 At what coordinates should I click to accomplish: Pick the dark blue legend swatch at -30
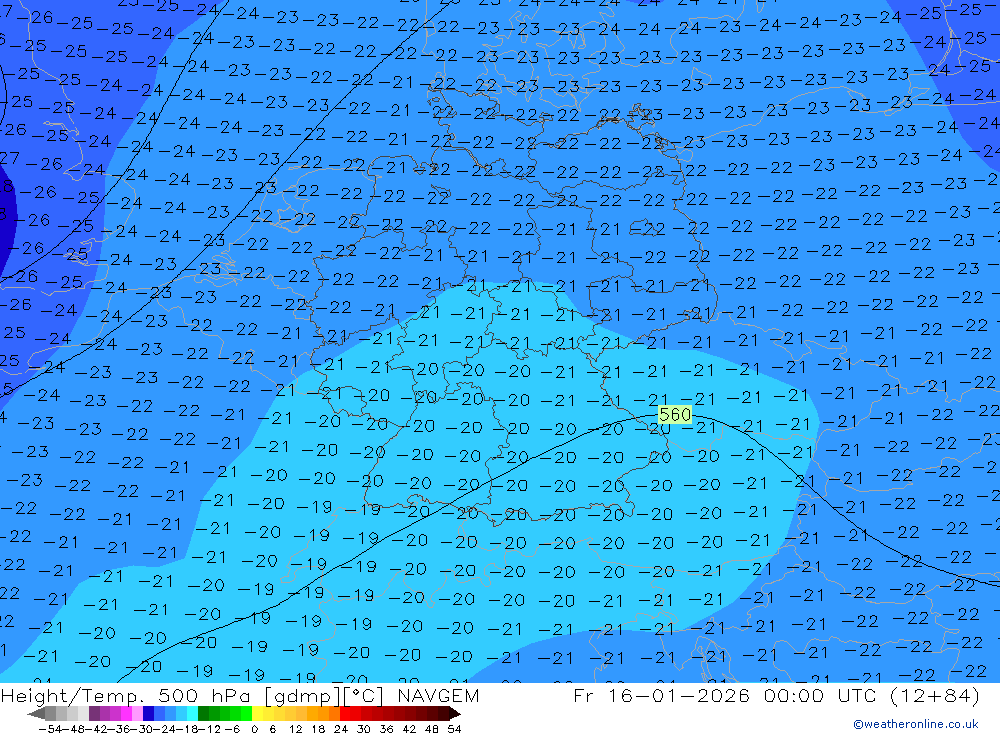click(x=149, y=714)
